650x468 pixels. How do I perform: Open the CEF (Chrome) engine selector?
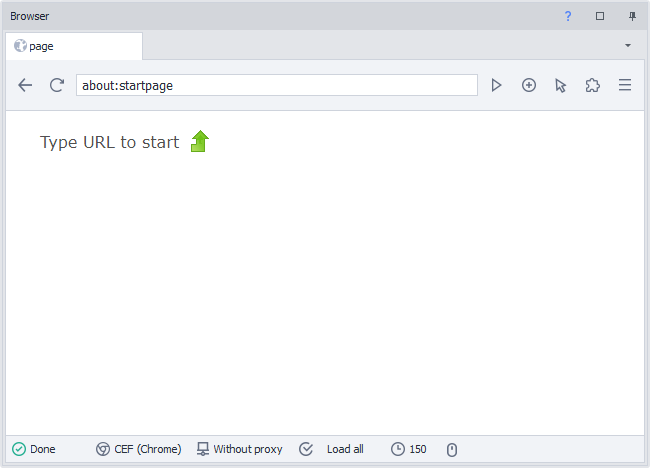point(139,450)
